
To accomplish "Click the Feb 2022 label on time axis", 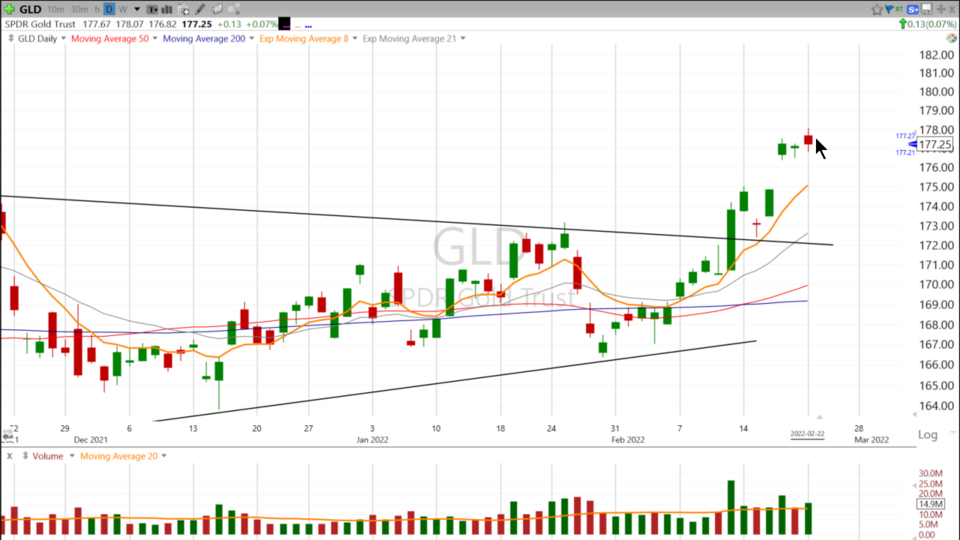I will [x=628, y=440].
